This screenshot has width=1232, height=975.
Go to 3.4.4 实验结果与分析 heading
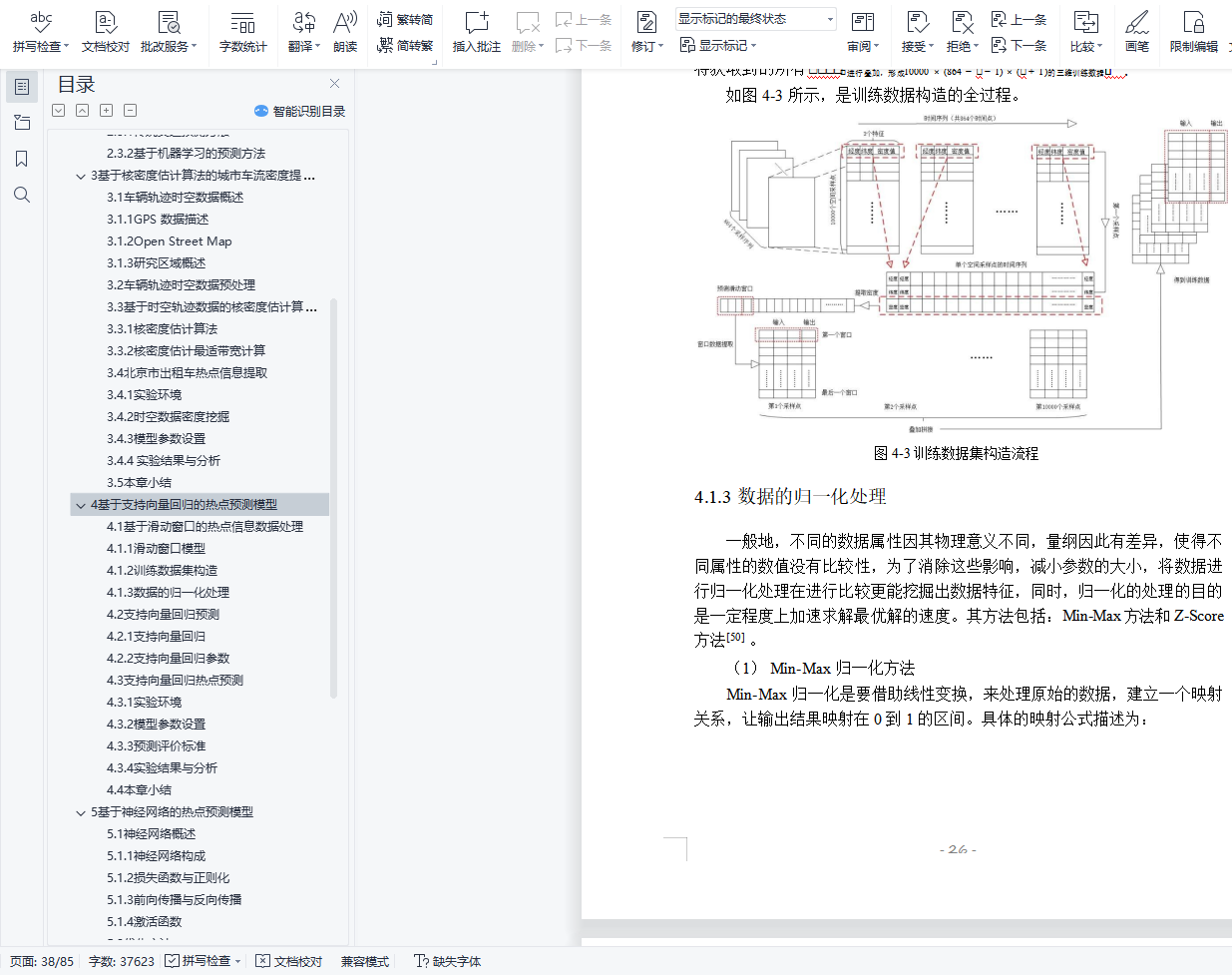click(x=164, y=461)
